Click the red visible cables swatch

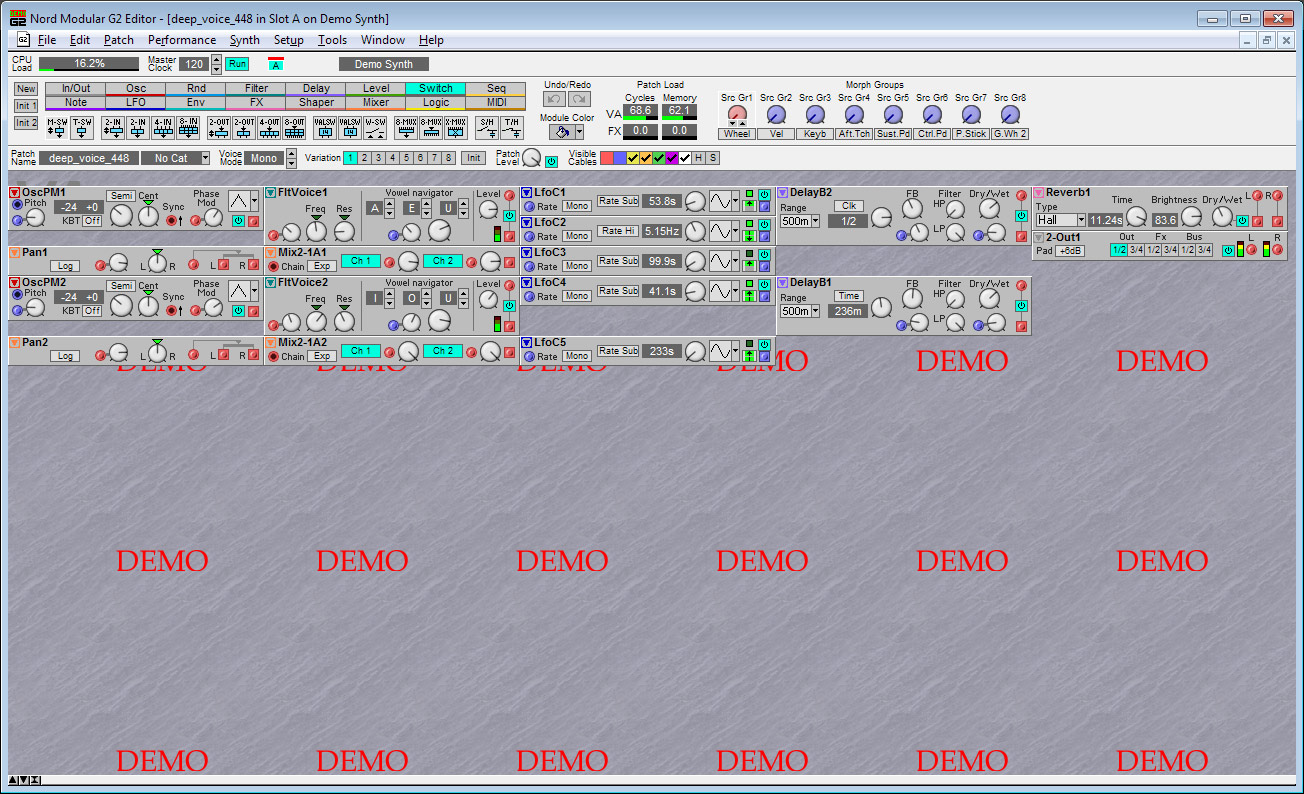click(x=606, y=158)
